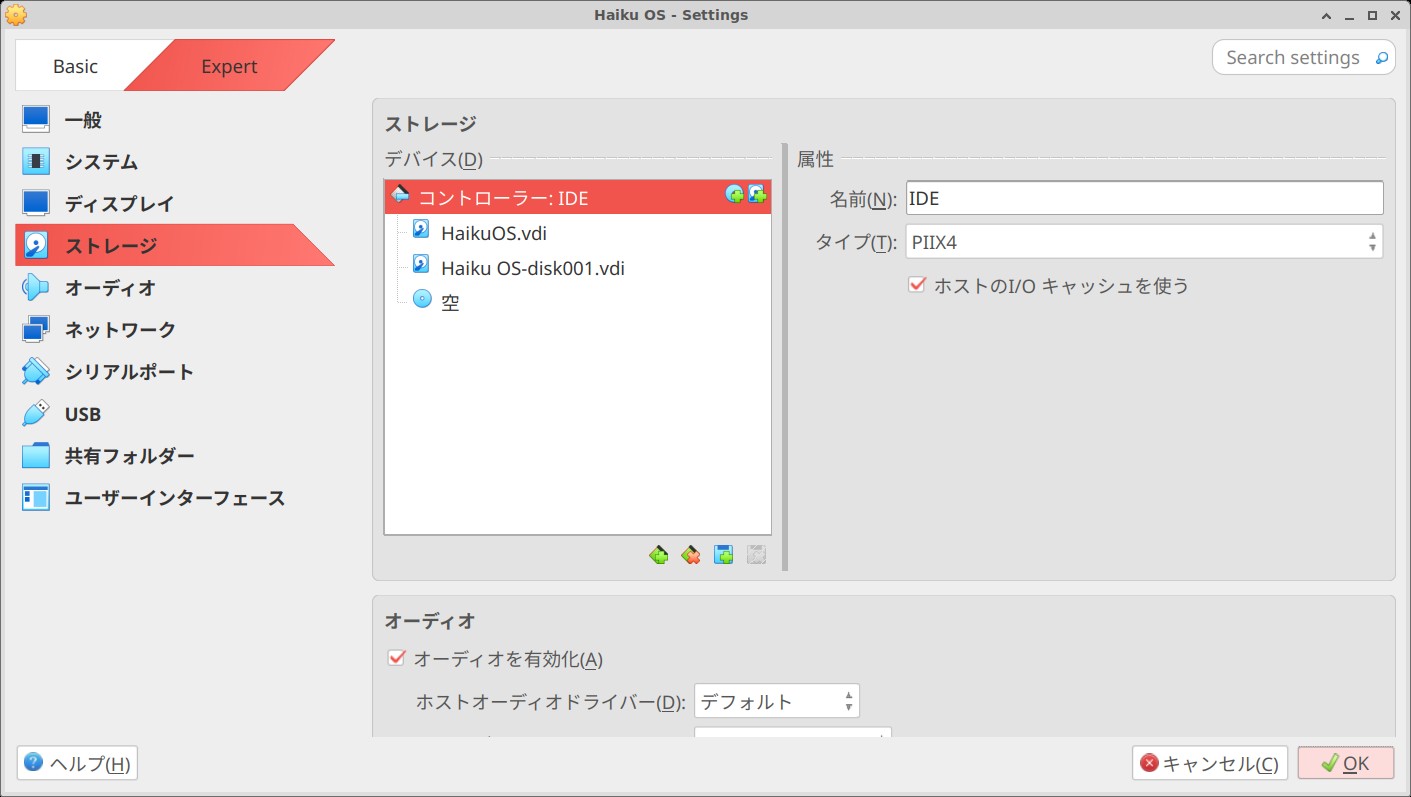Click the 名前 field containing IDE
1411x797 pixels.
tap(1144, 198)
